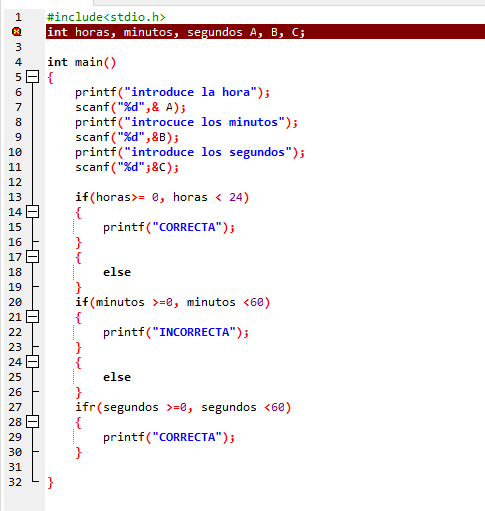
Task: Click the printf "introduce la hora" statement
Action: pyautogui.click(x=172, y=92)
